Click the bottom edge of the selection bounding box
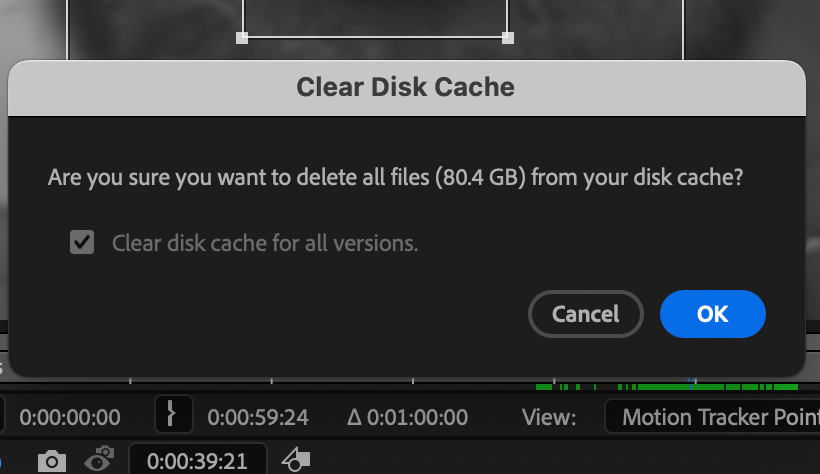 click(375, 37)
